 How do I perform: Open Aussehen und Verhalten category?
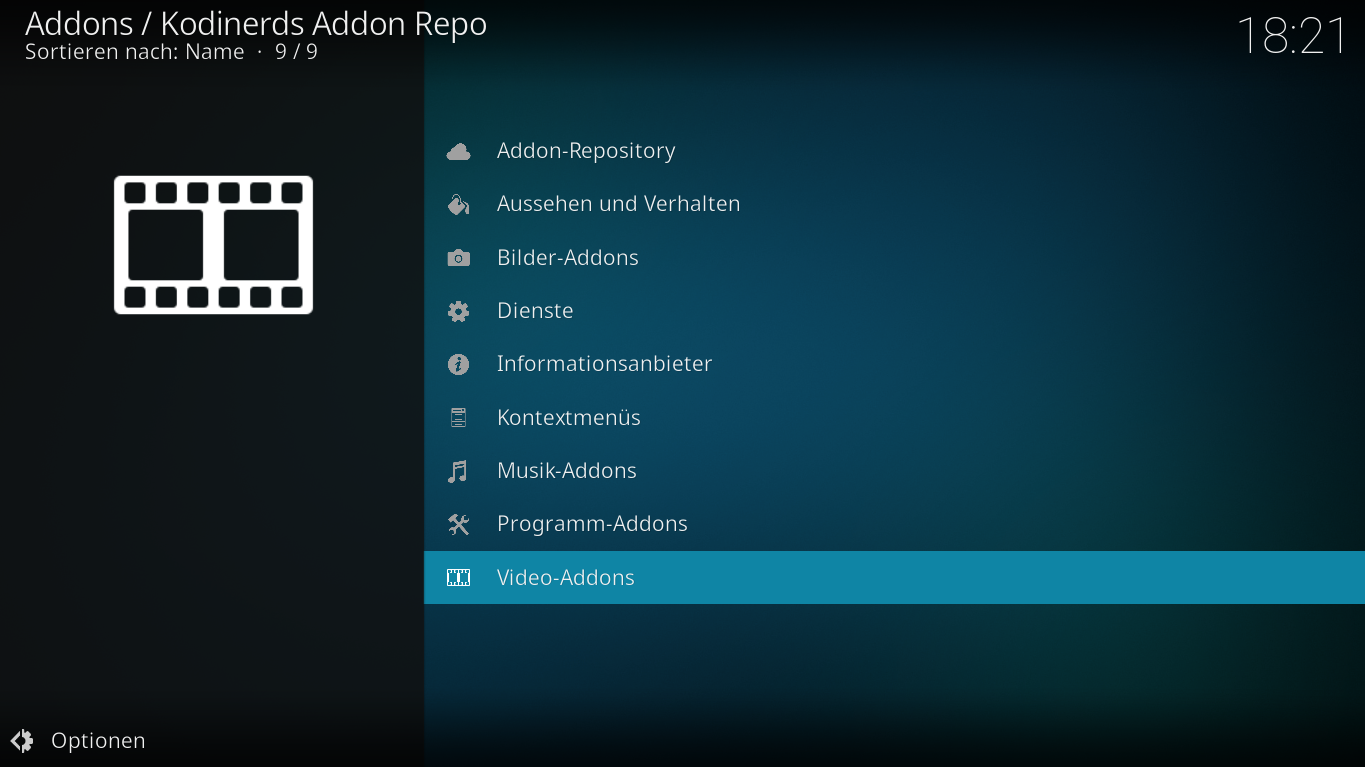tap(894, 204)
